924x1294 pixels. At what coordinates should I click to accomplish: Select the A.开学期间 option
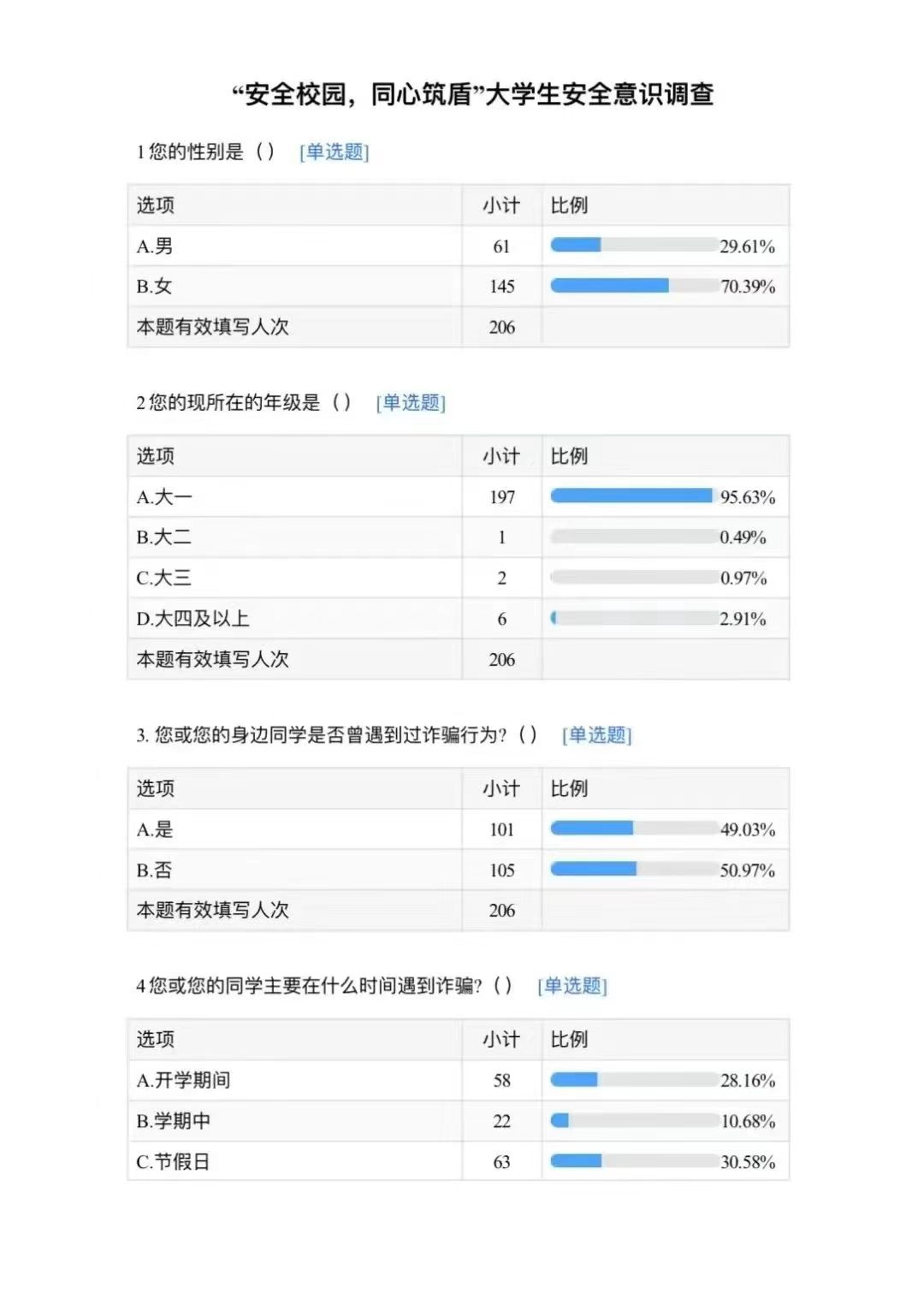183,1081
